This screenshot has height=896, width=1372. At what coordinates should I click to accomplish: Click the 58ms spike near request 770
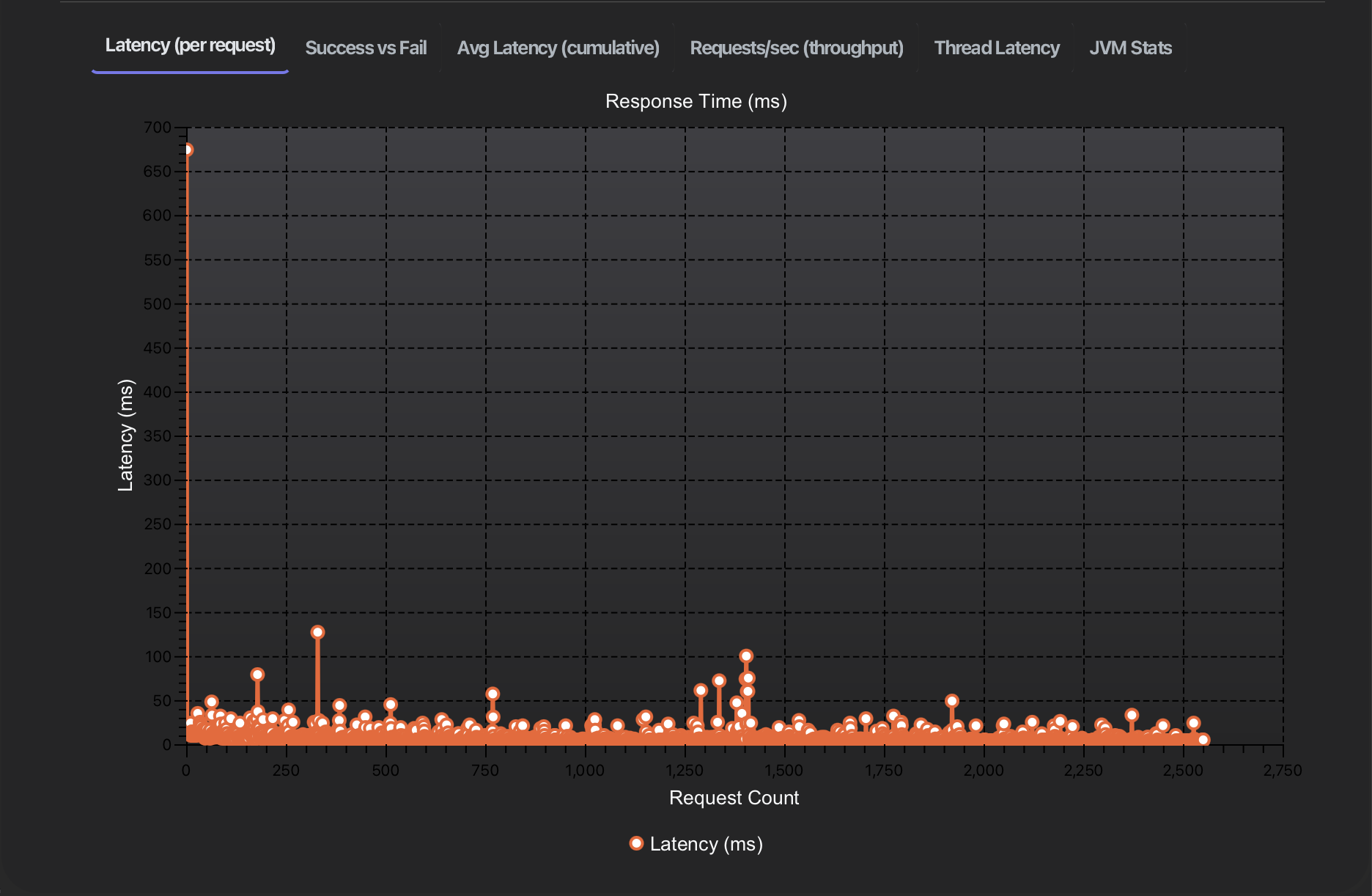pos(492,692)
